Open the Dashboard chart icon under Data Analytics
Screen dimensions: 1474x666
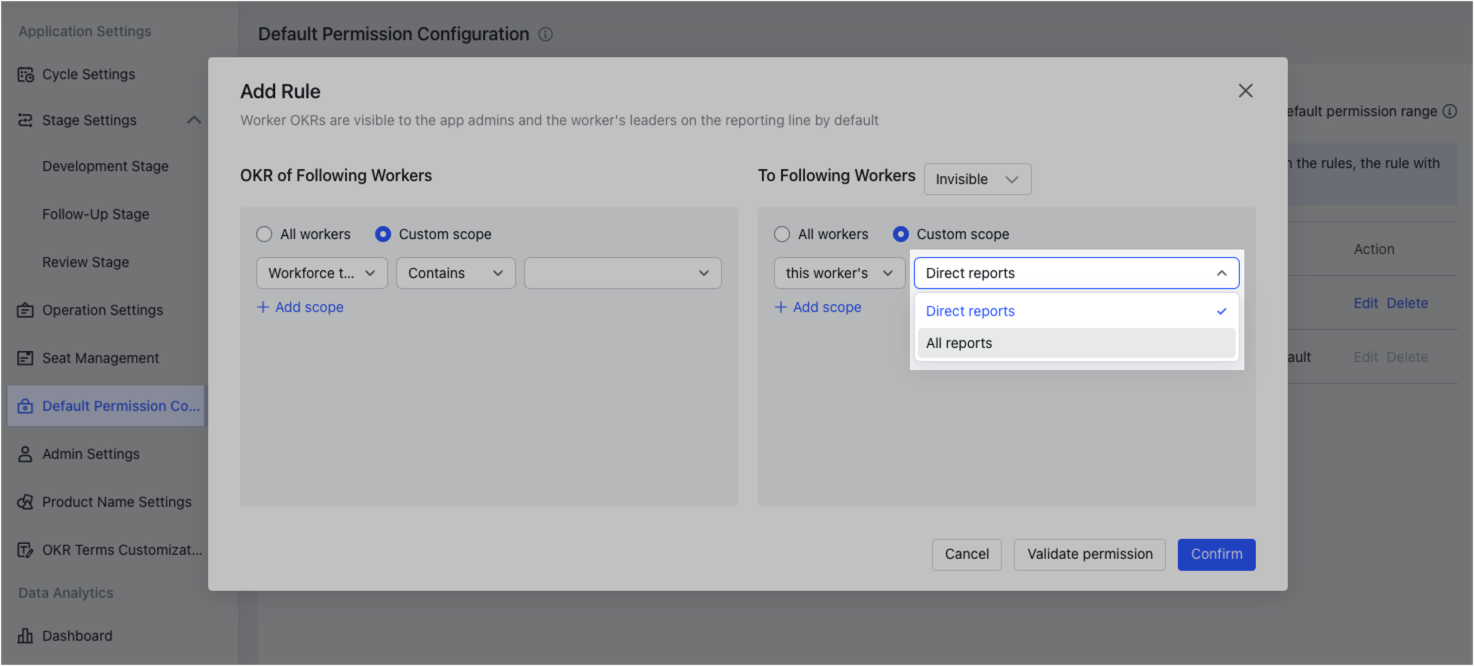(x=24, y=635)
